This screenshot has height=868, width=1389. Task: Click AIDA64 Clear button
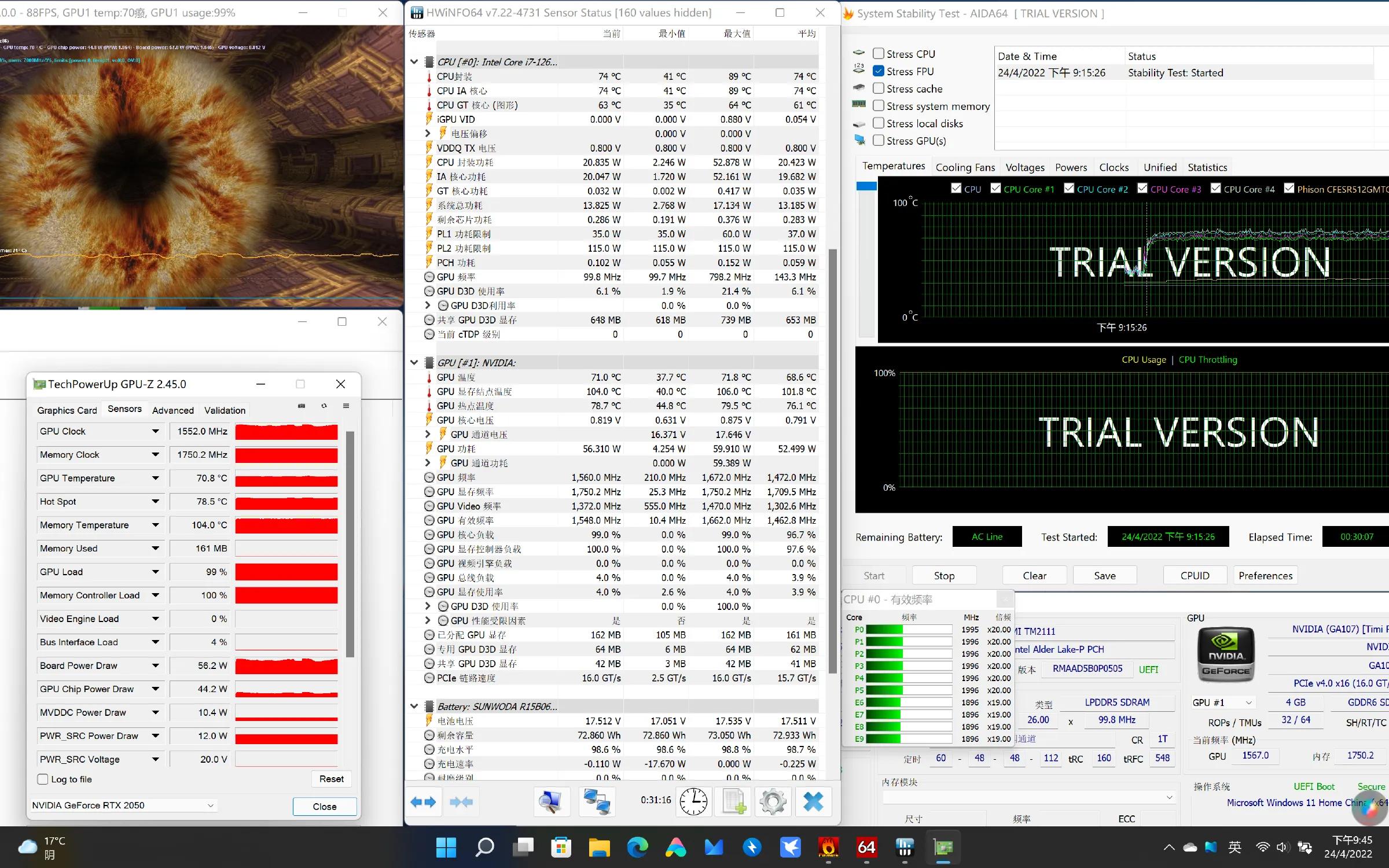pyautogui.click(x=1034, y=576)
